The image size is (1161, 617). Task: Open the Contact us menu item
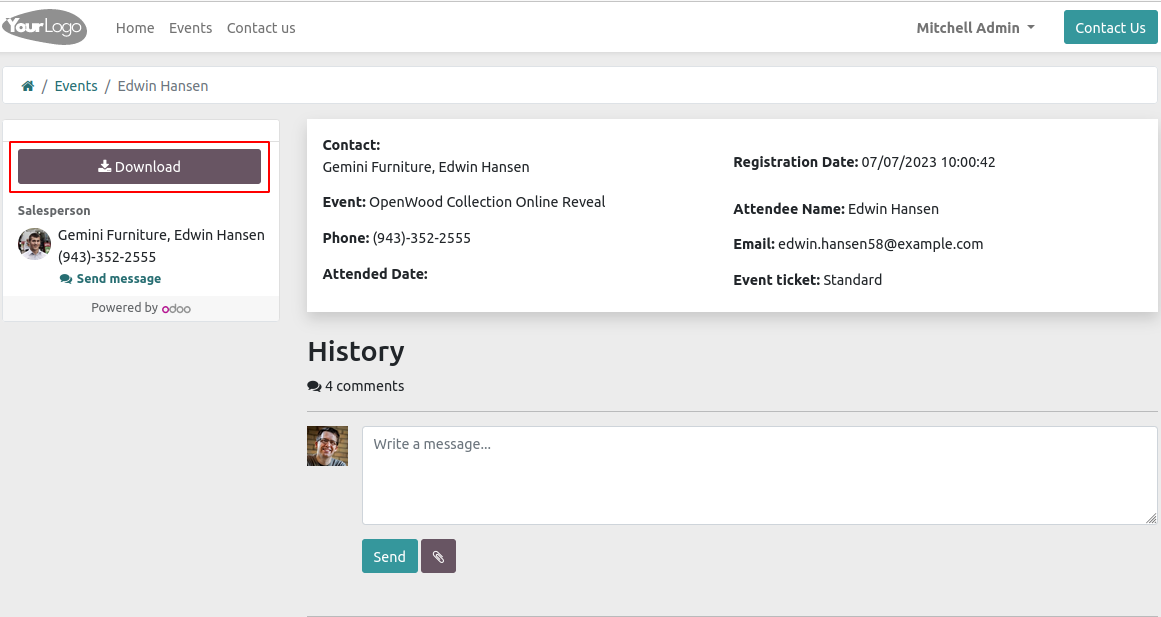click(x=261, y=28)
